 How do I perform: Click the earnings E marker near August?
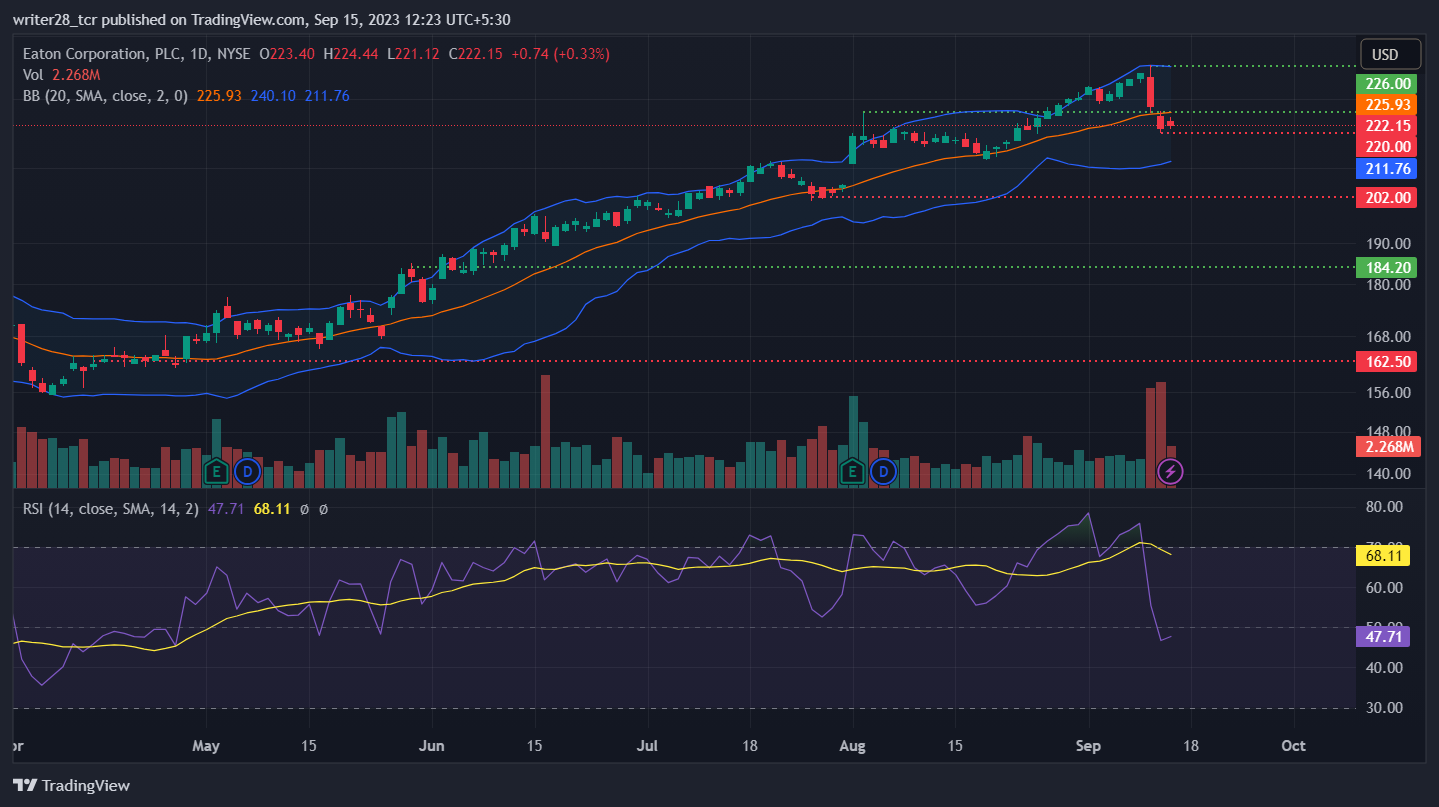coord(853,470)
